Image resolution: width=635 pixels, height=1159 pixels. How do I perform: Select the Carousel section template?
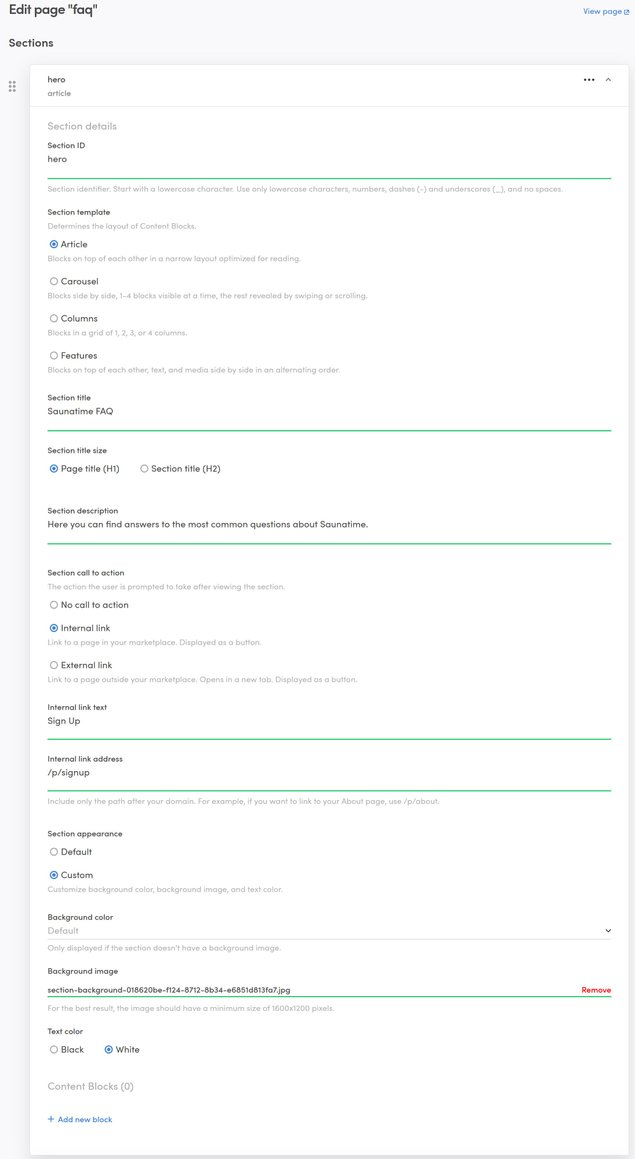coord(54,282)
